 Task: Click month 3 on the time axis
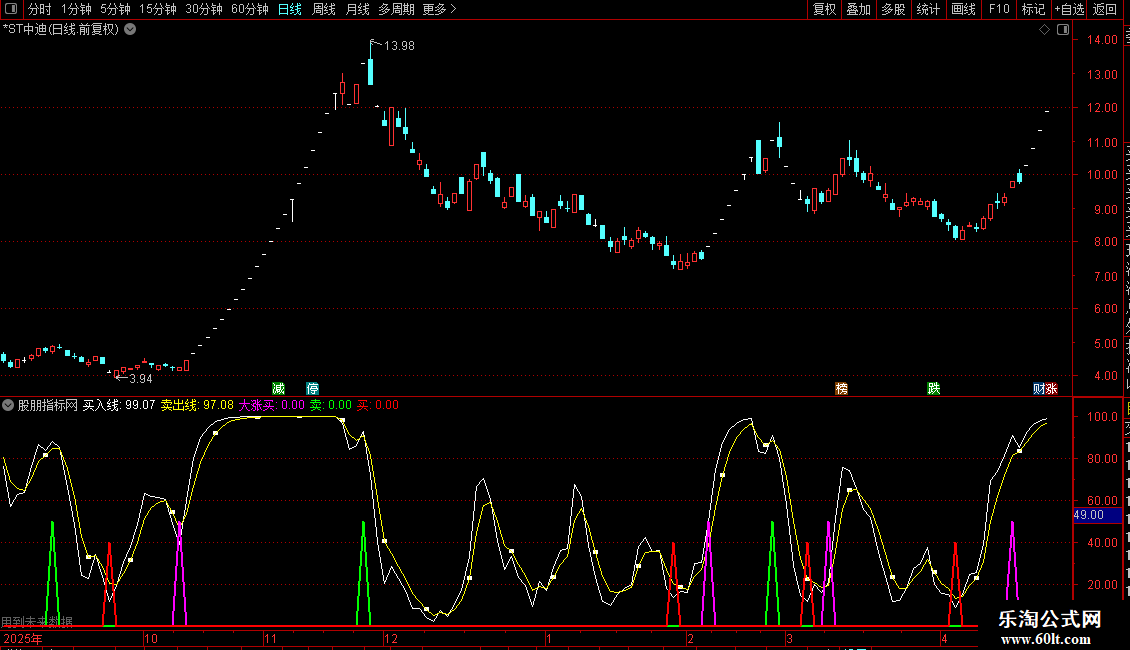(x=790, y=638)
